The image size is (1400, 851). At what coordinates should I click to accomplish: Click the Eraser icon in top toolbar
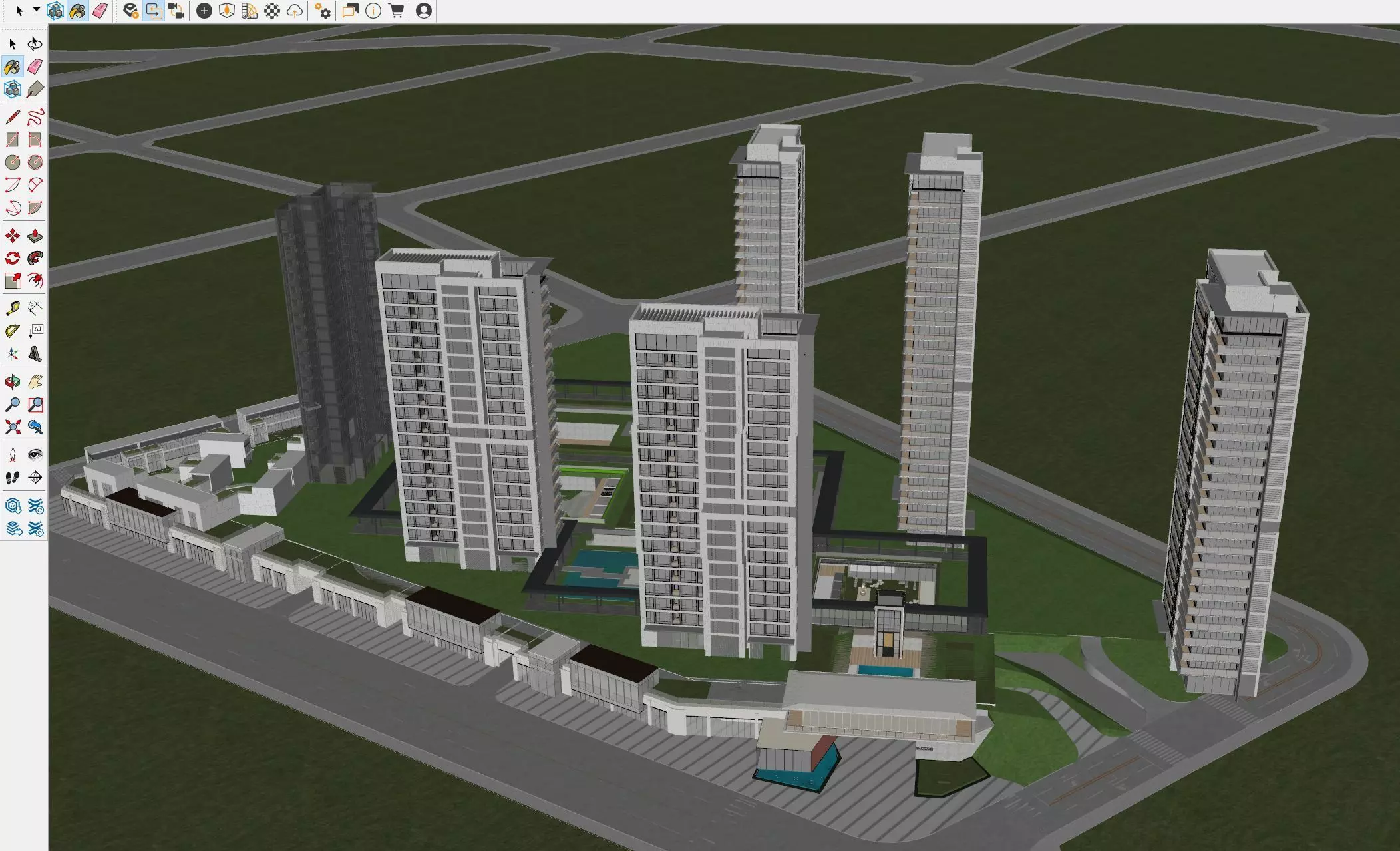tap(100, 11)
